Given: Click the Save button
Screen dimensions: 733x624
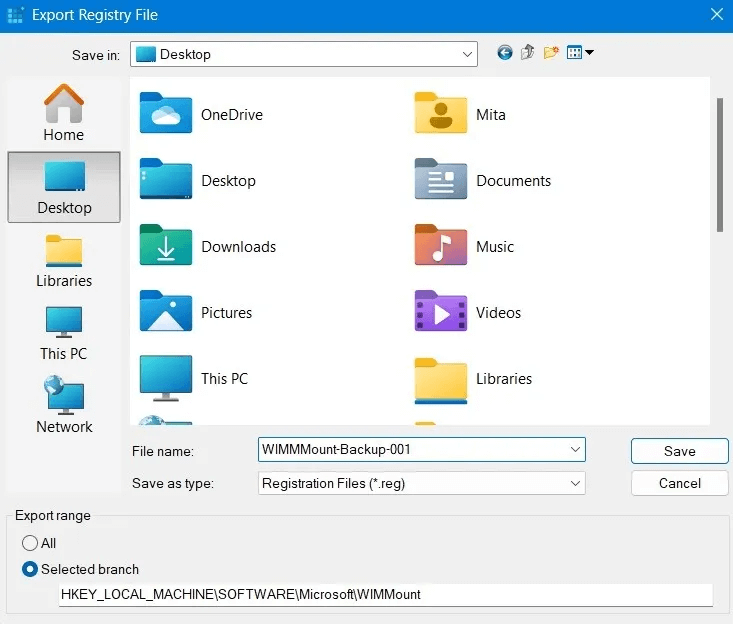Looking at the screenshot, I should 679,451.
